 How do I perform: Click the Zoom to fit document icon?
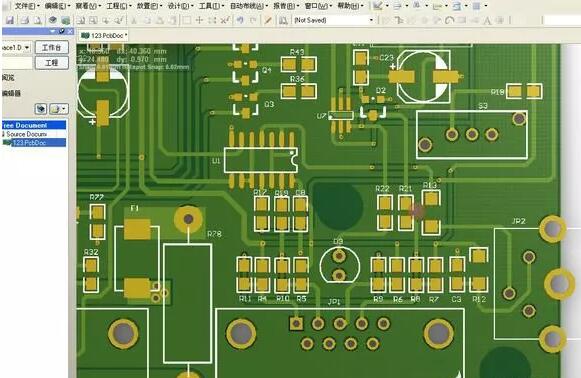click(x=81, y=20)
